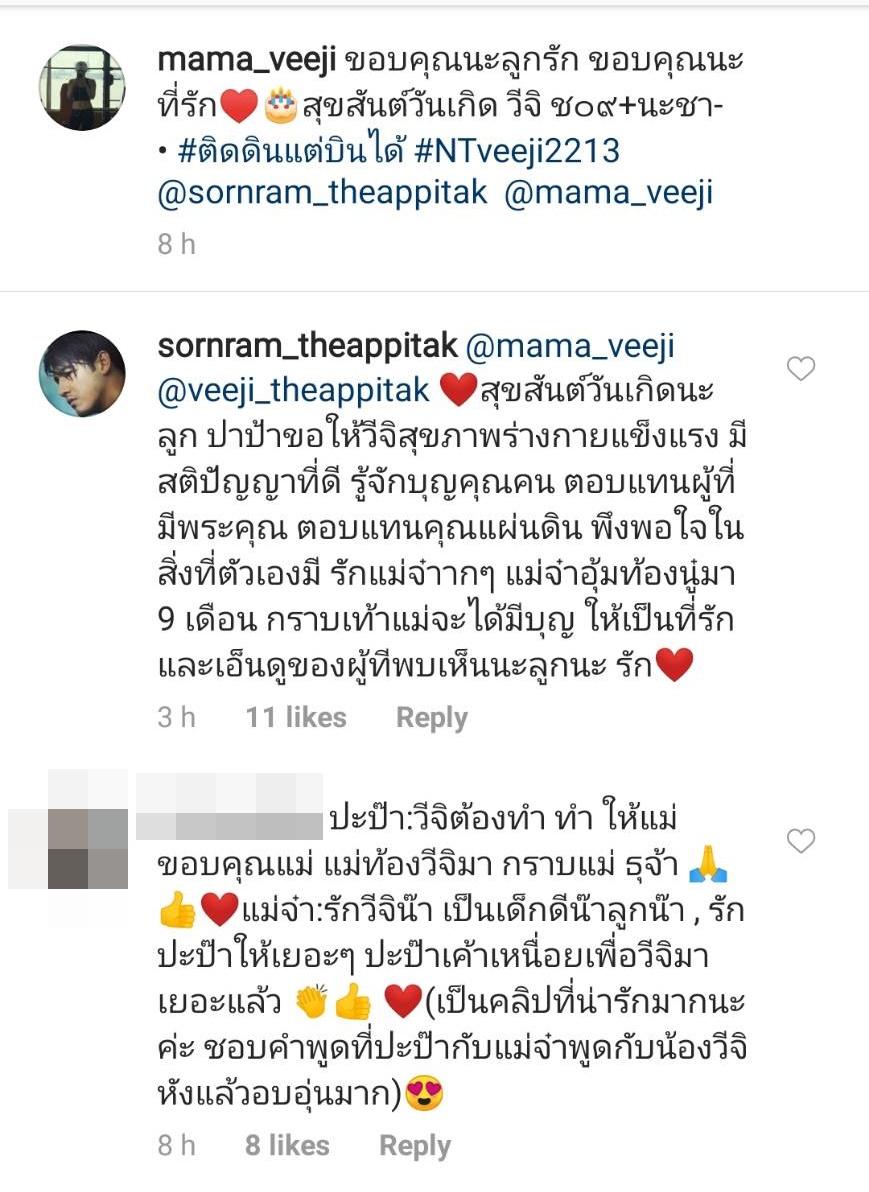
Task: Open sornram_theappitak profile picture
Action: tap(82, 373)
